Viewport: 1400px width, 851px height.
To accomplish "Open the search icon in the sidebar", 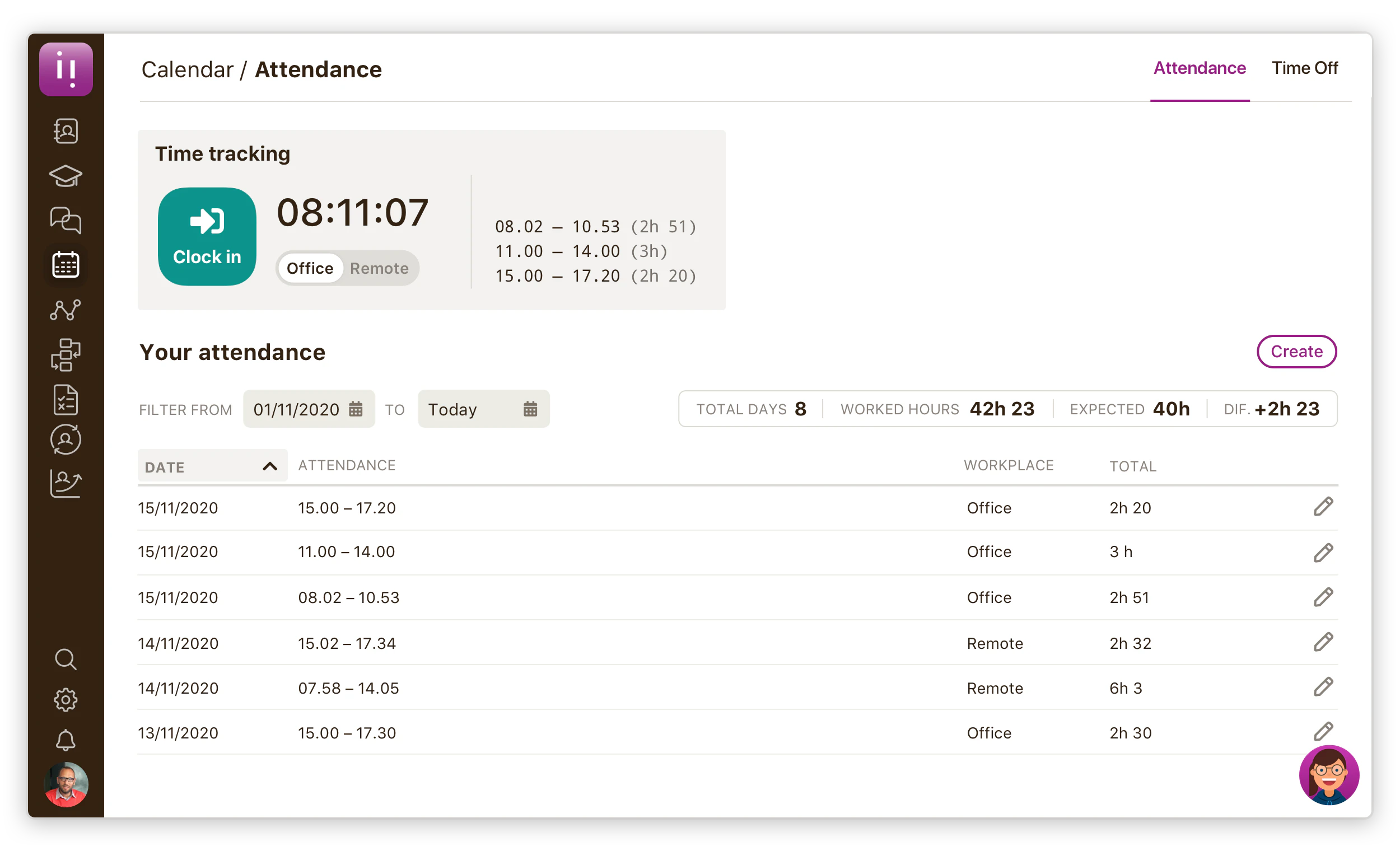I will pos(66,659).
